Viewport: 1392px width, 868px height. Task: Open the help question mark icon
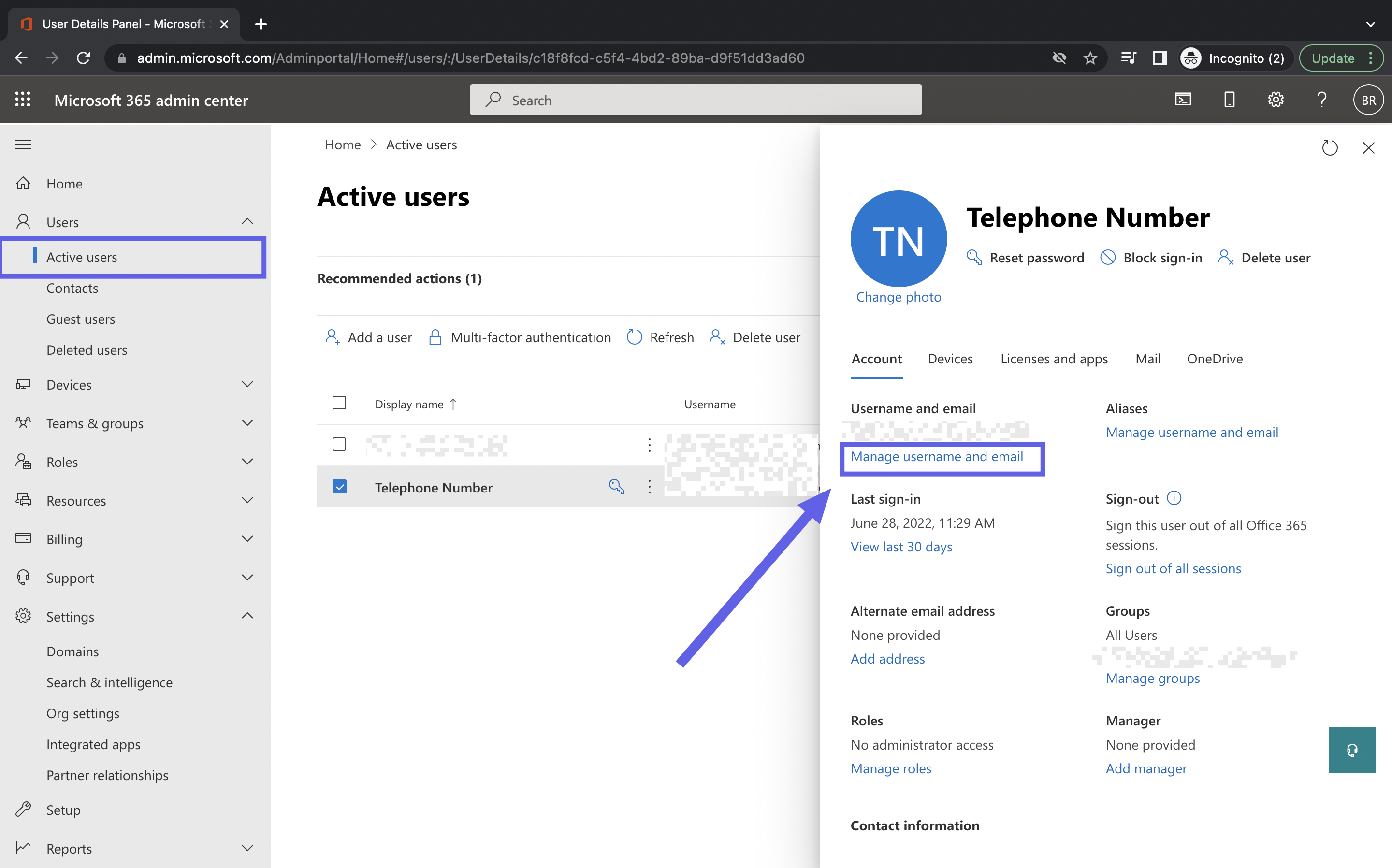point(1321,100)
